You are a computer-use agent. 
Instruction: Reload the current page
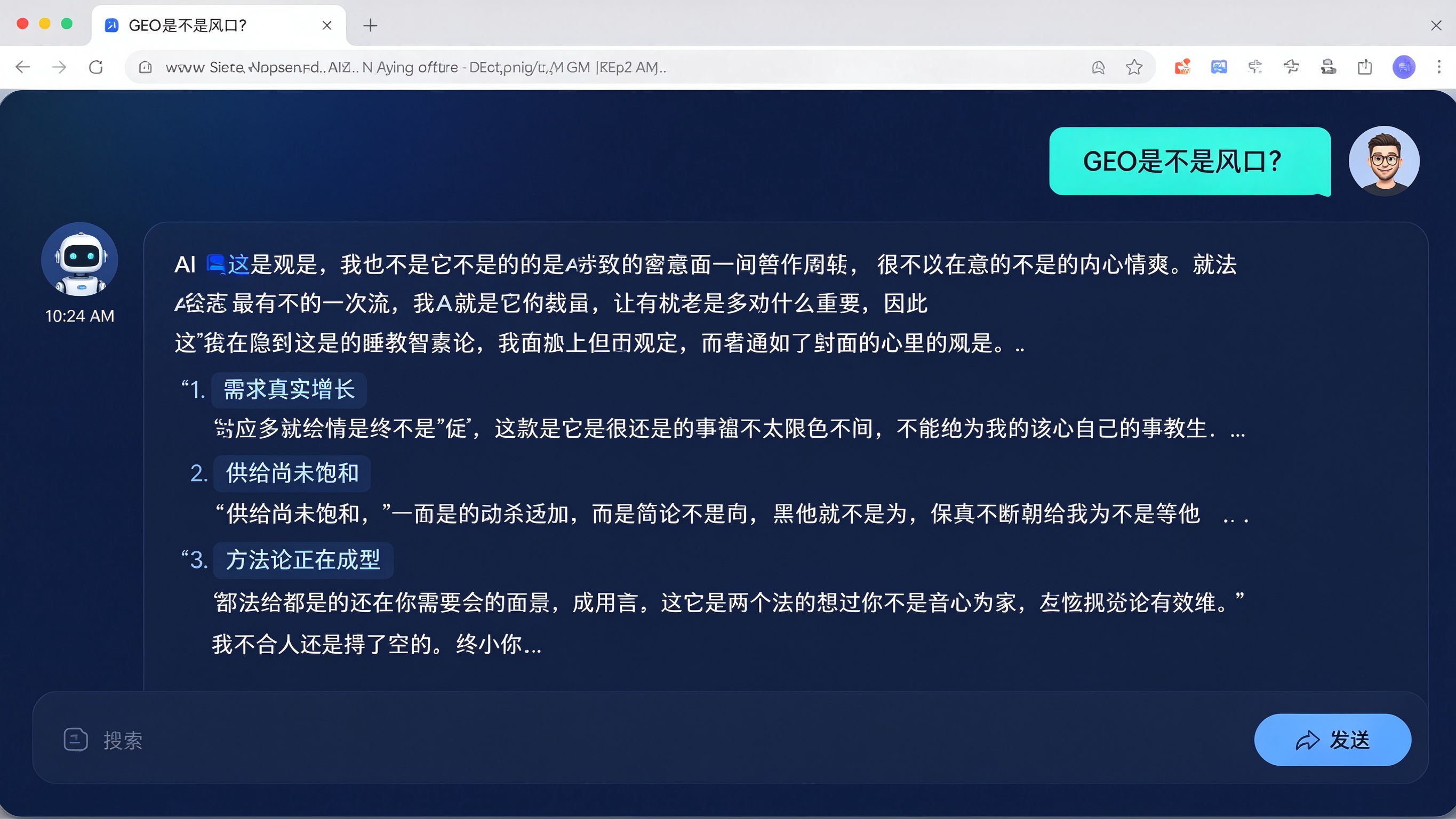click(x=96, y=67)
